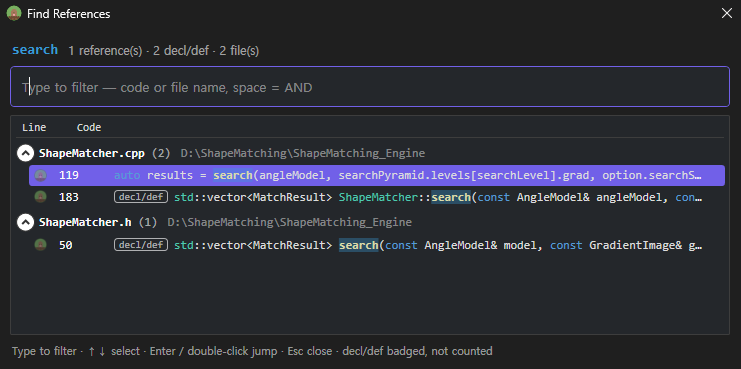
Task: Click the line number 50
Action: pos(66,245)
